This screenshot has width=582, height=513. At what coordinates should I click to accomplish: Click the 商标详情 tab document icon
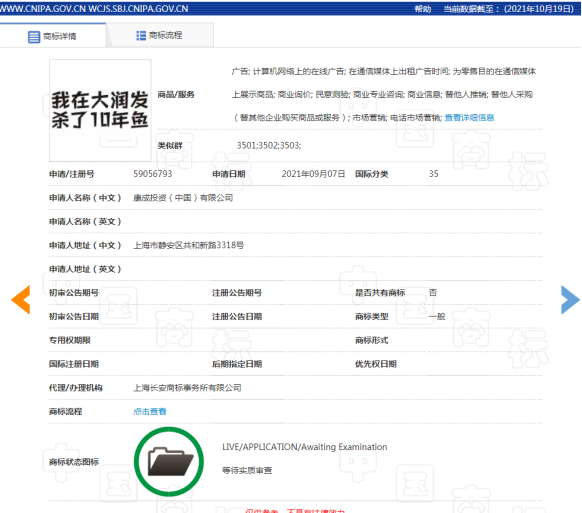point(34,36)
